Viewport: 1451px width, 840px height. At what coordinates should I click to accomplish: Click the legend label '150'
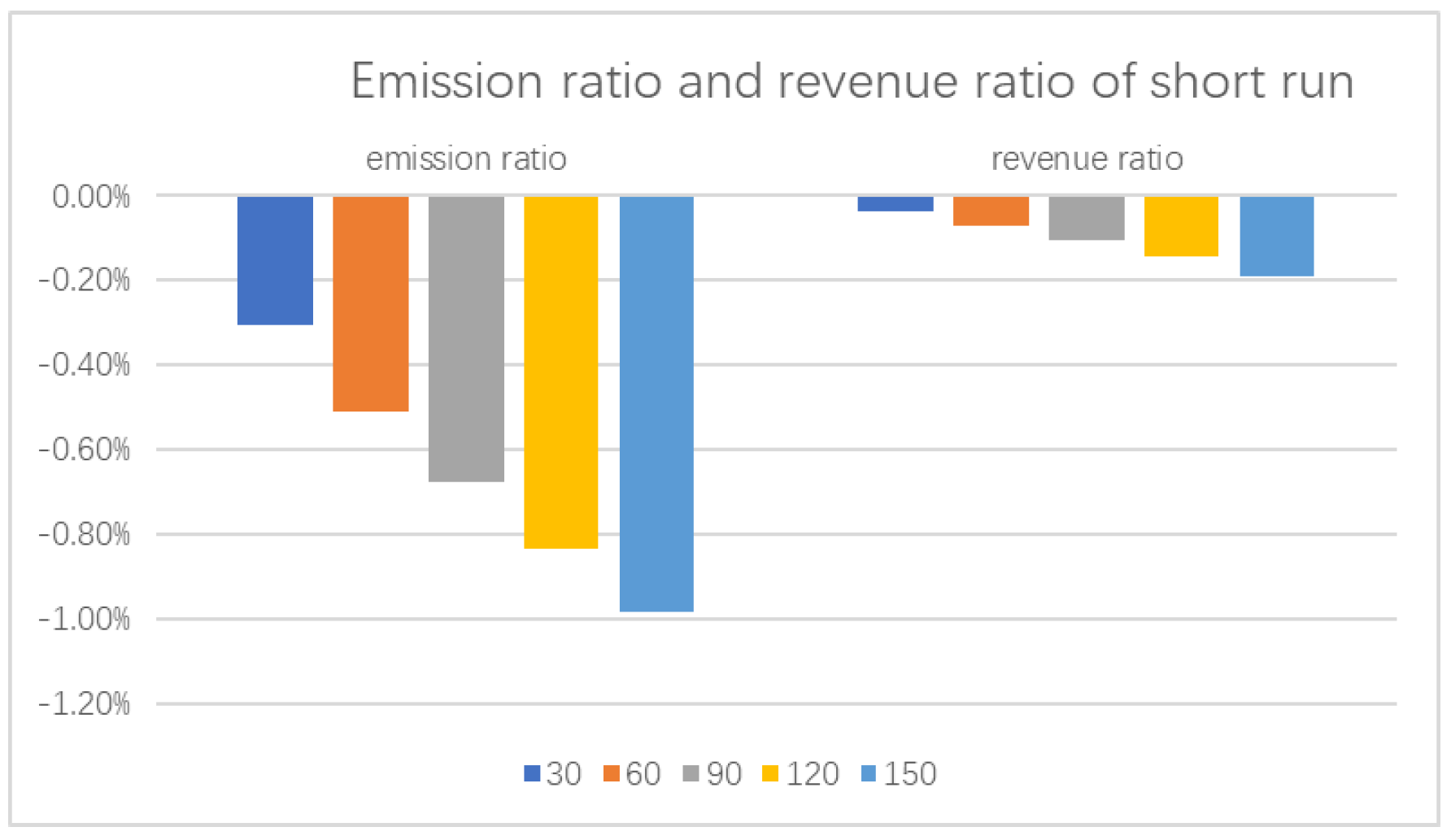click(x=910, y=774)
